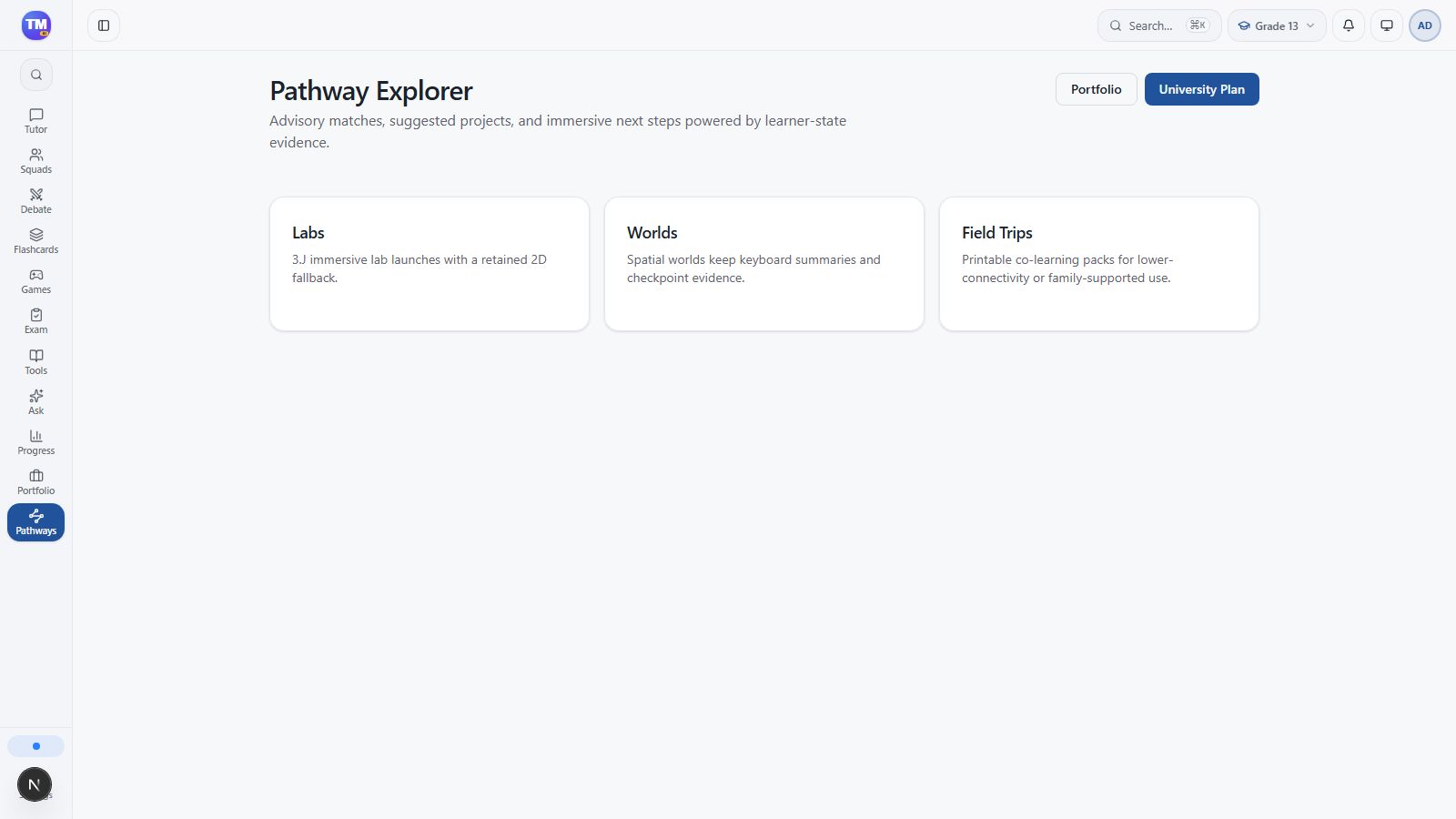Click the Pathway Explorer heading

point(371,91)
